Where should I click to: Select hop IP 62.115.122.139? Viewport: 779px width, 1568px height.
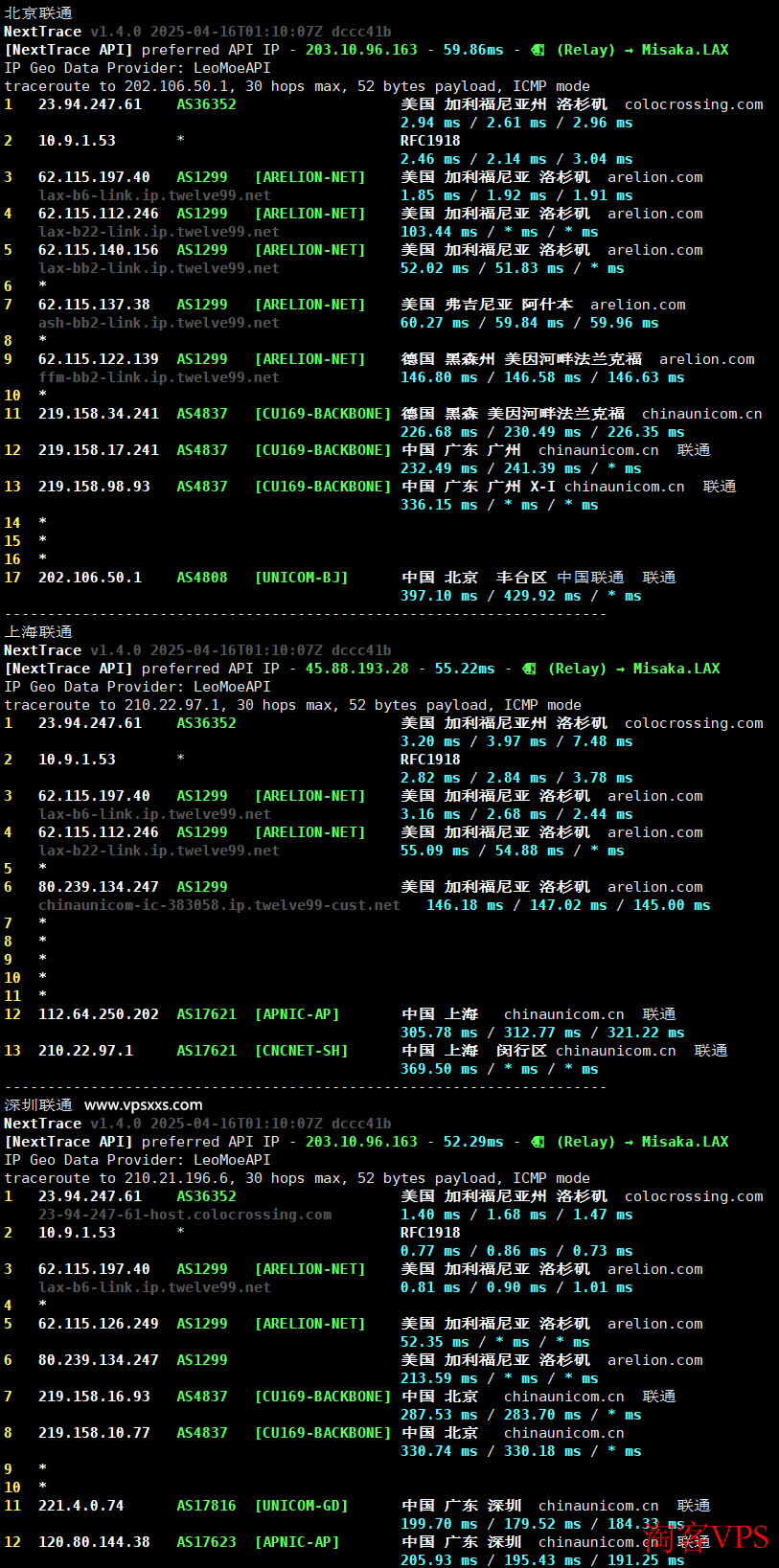(x=99, y=359)
